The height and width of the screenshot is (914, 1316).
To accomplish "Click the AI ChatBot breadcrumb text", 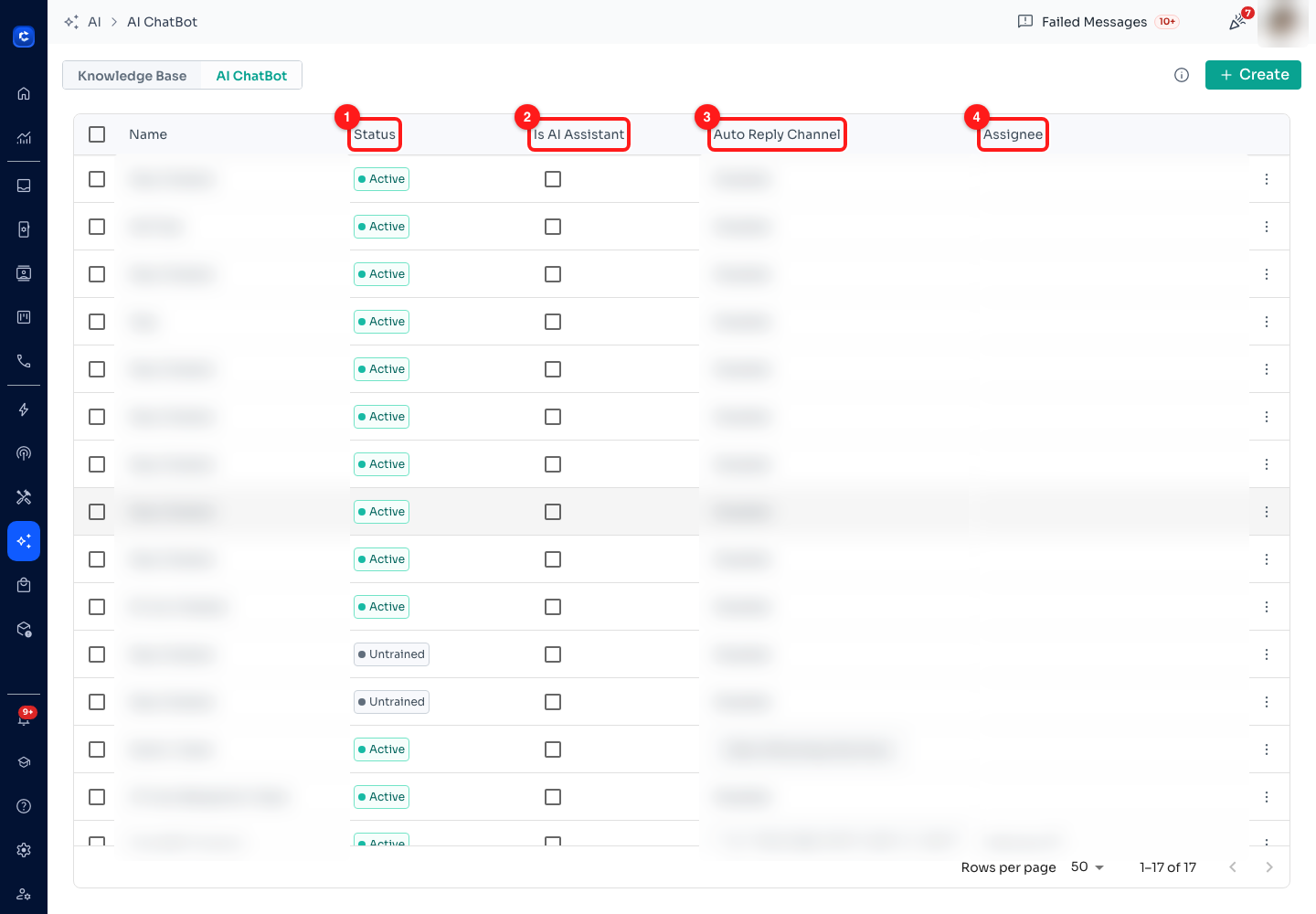I will 162,22.
